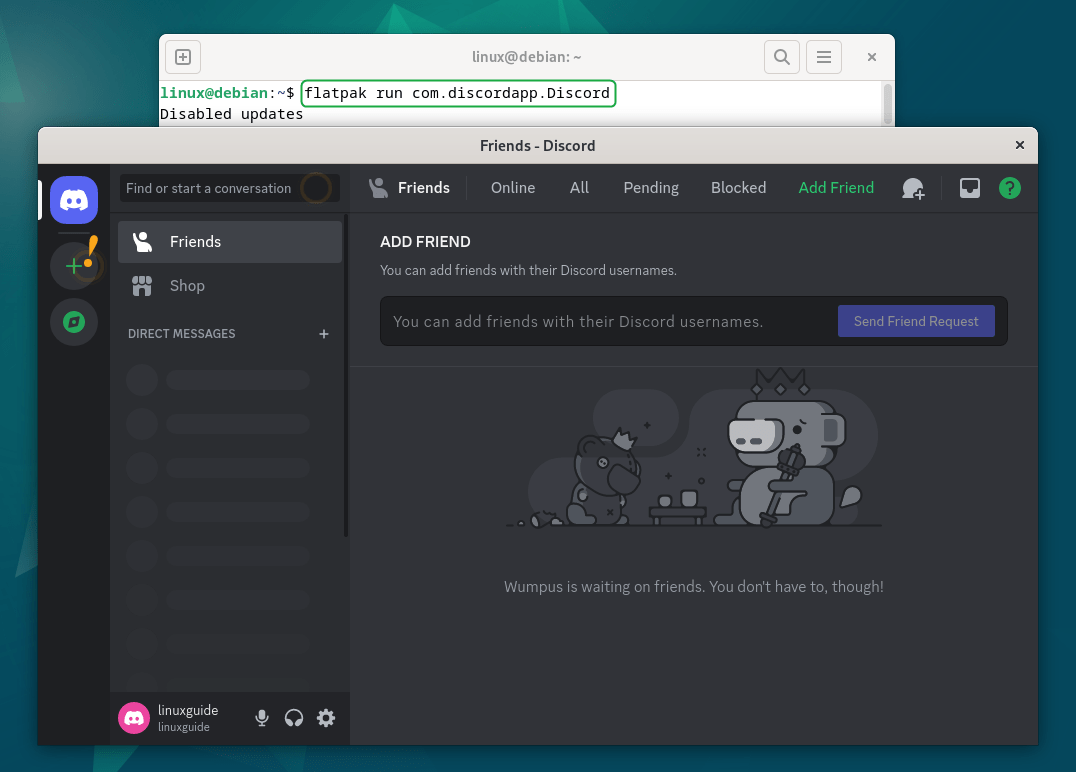The height and width of the screenshot is (772, 1076).
Task: Toggle microphone mute
Action: point(262,718)
